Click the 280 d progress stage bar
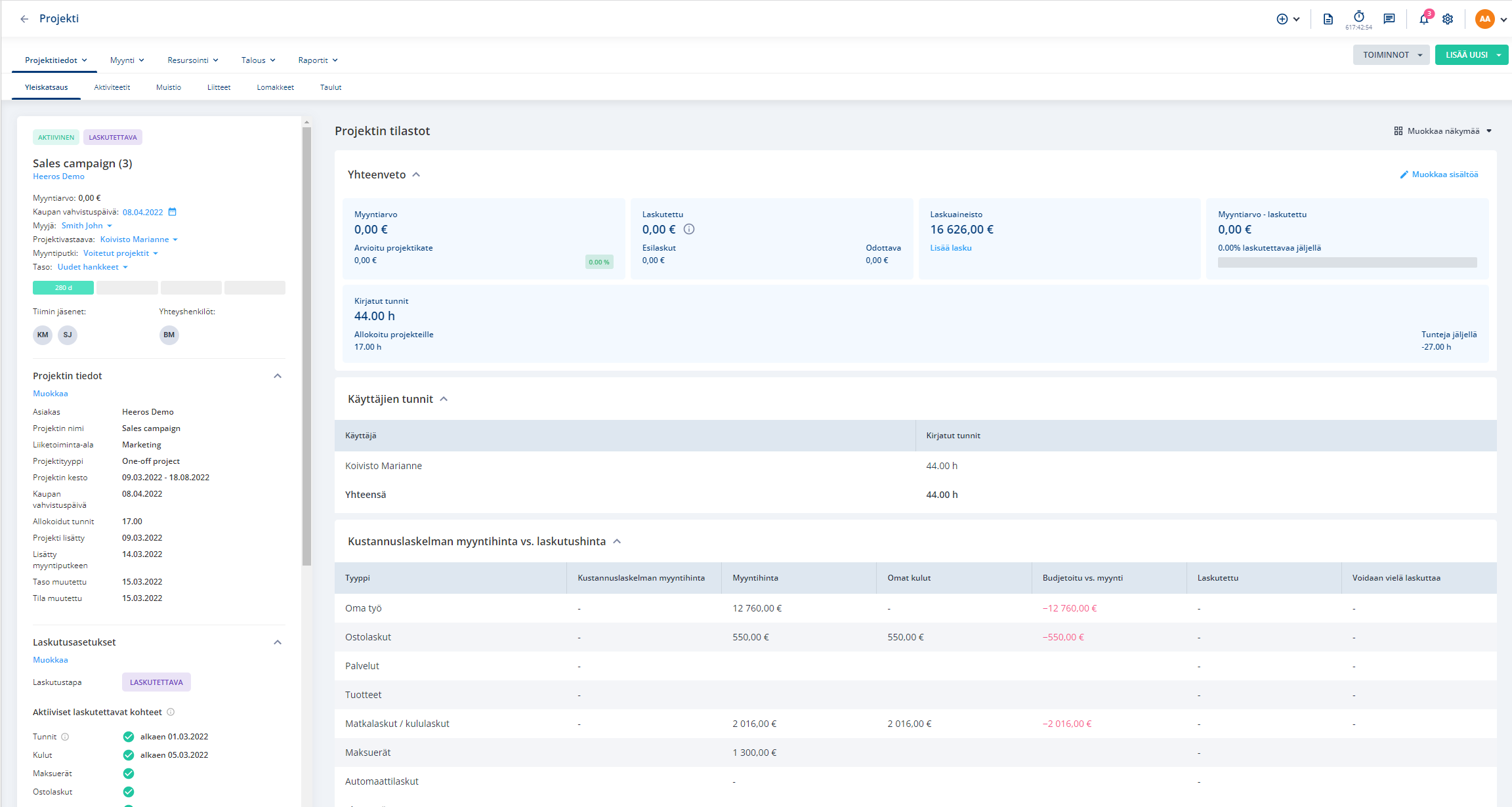The height and width of the screenshot is (807, 1512). click(x=63, y=287)
